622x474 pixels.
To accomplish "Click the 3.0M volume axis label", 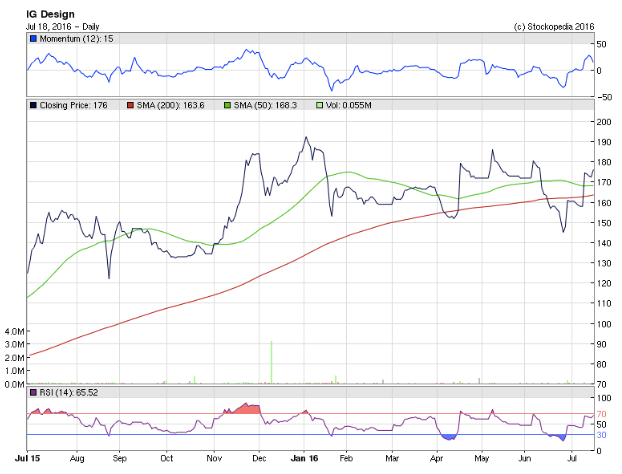I will [x=14, y=344].
